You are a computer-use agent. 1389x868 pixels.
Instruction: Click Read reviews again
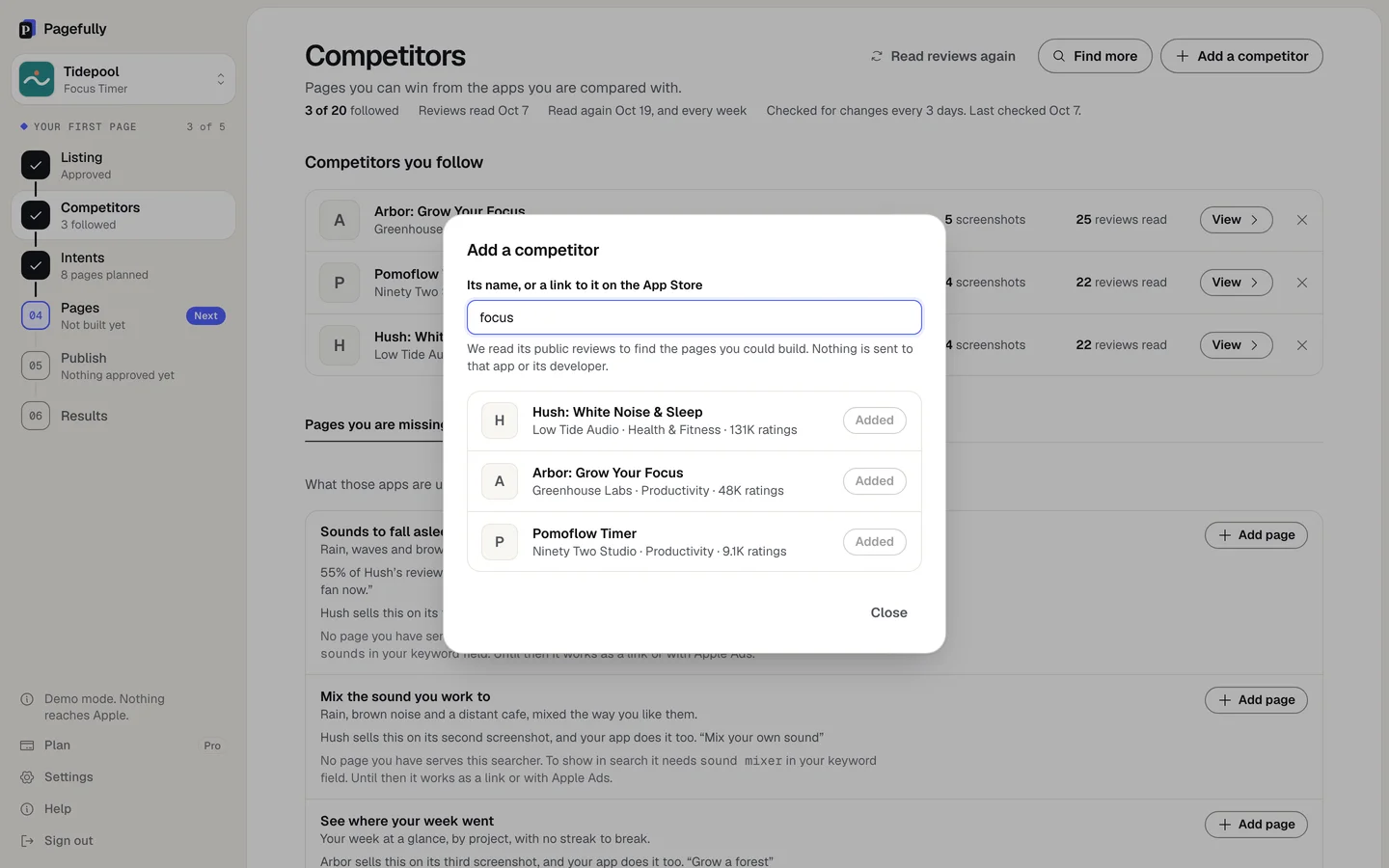[943, 56]
